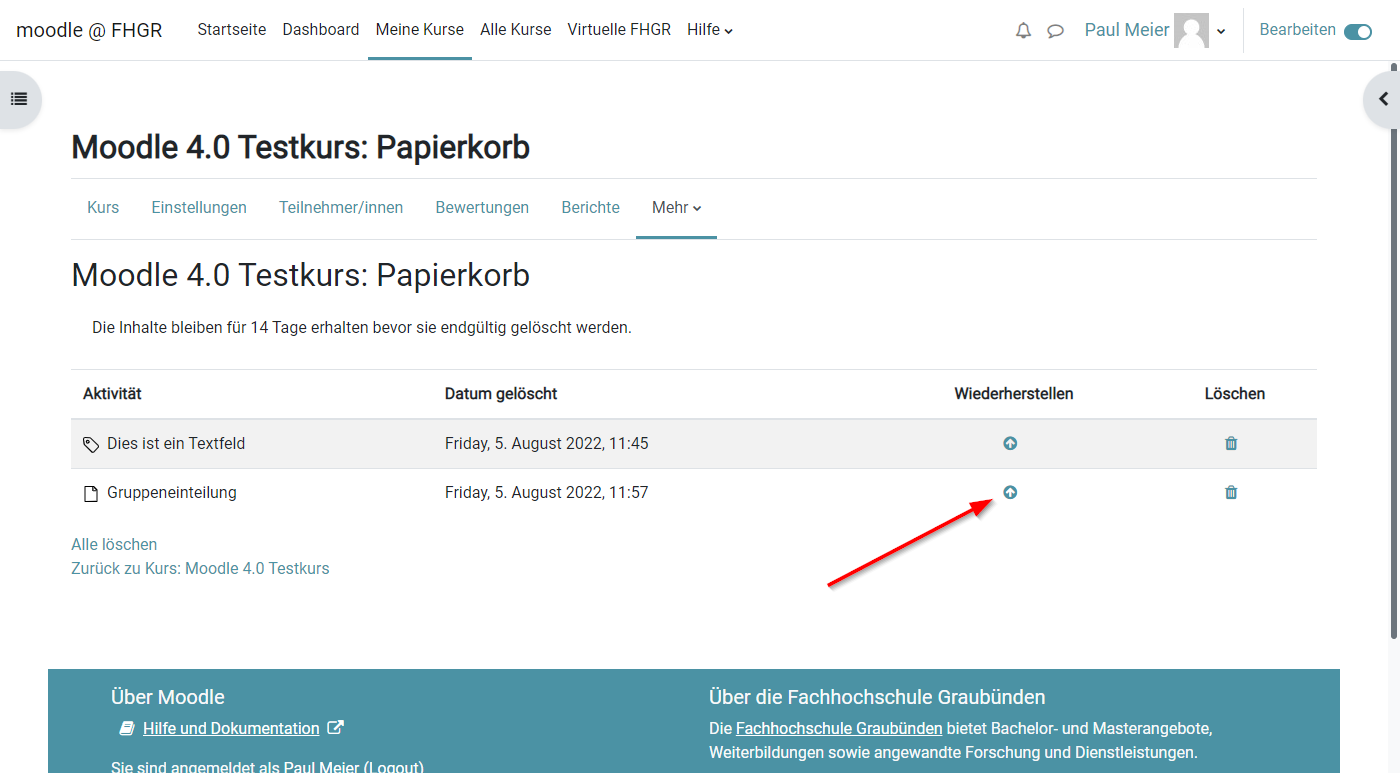Open the messages speech bubble icon
The width and height of the screenshot is (1400, 773).
click(x=1055, y=31)
